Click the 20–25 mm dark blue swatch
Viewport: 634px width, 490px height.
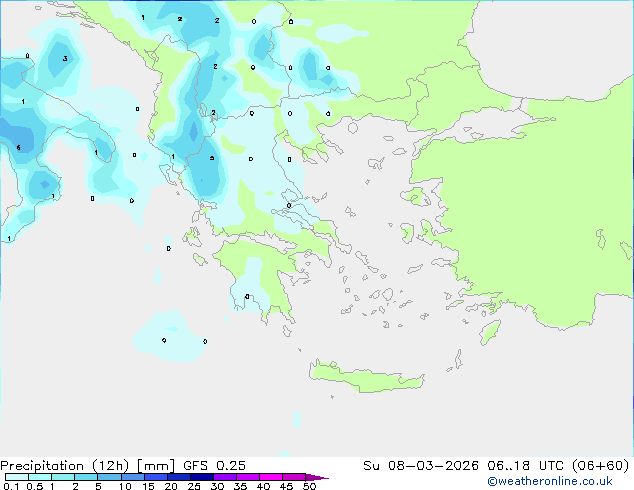179,477
